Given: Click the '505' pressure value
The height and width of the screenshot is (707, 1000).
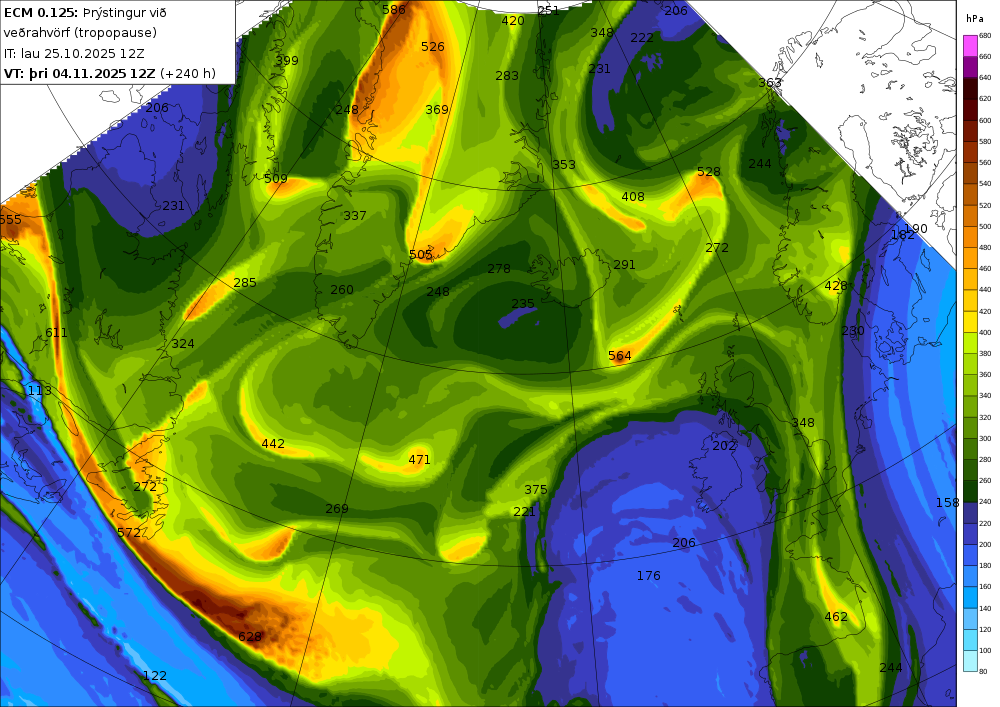Looking at the screenshot, I should 421,255.
